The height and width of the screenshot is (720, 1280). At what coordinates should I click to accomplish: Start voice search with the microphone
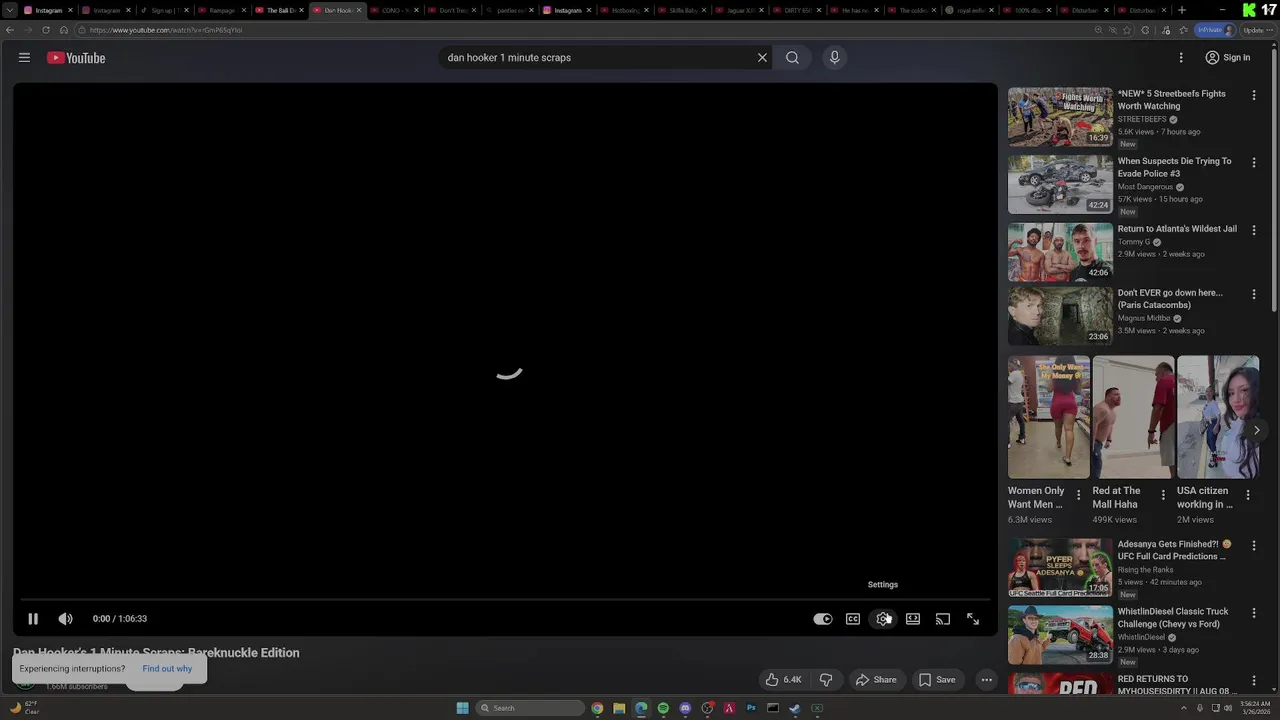pos(834,58)
